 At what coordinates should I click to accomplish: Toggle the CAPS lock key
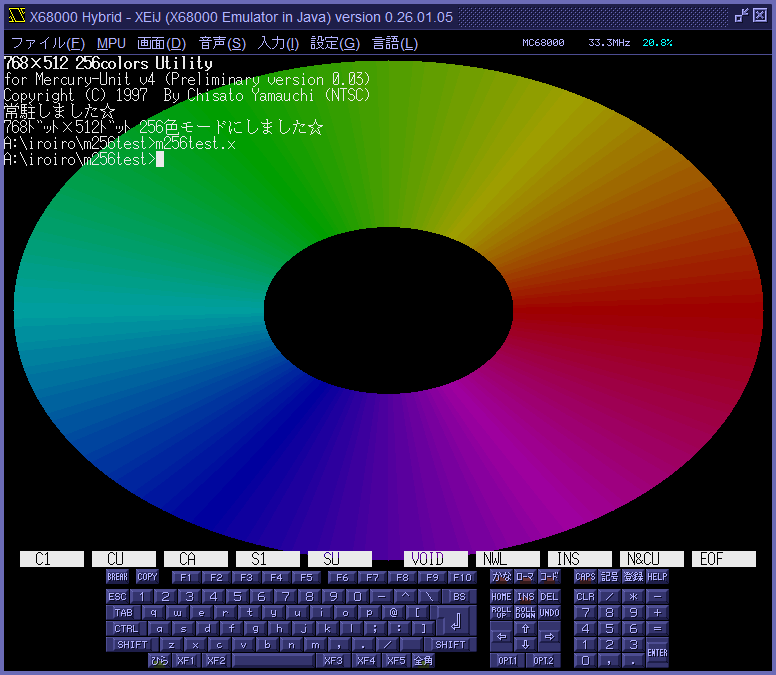pos(585,577)
